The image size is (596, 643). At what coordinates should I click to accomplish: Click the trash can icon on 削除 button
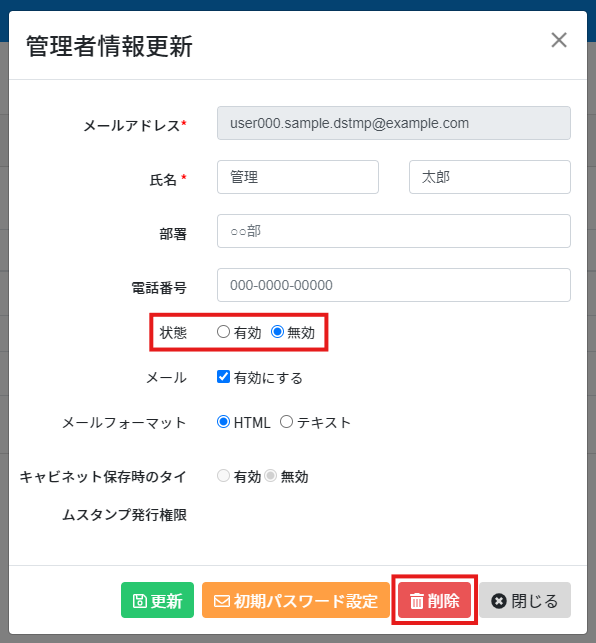click(x=417, y=601)
